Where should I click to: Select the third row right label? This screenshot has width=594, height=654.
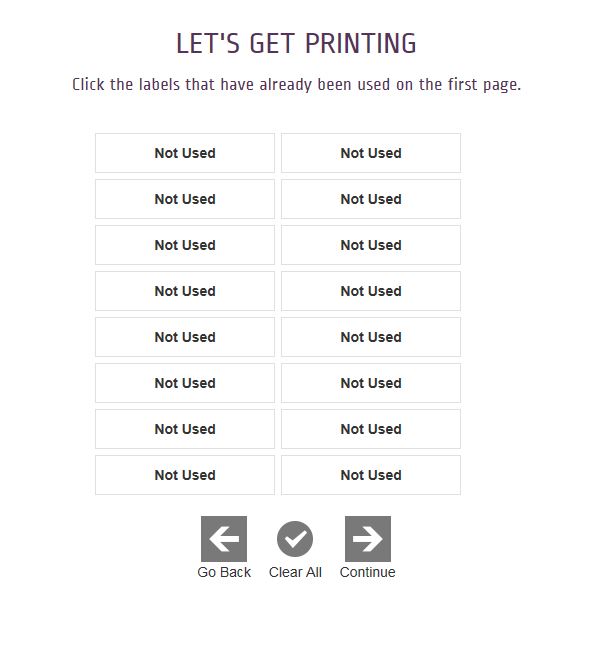(x=371, y=245)
